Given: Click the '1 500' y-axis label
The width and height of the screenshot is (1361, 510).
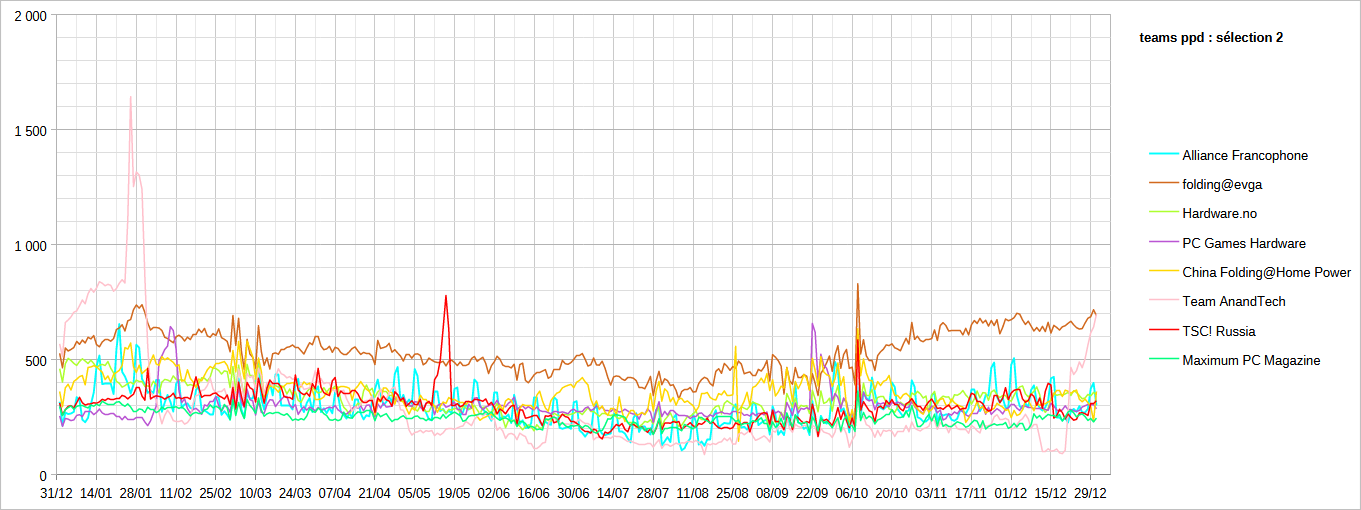Looking at the screenshot, I should coord(29,130).
